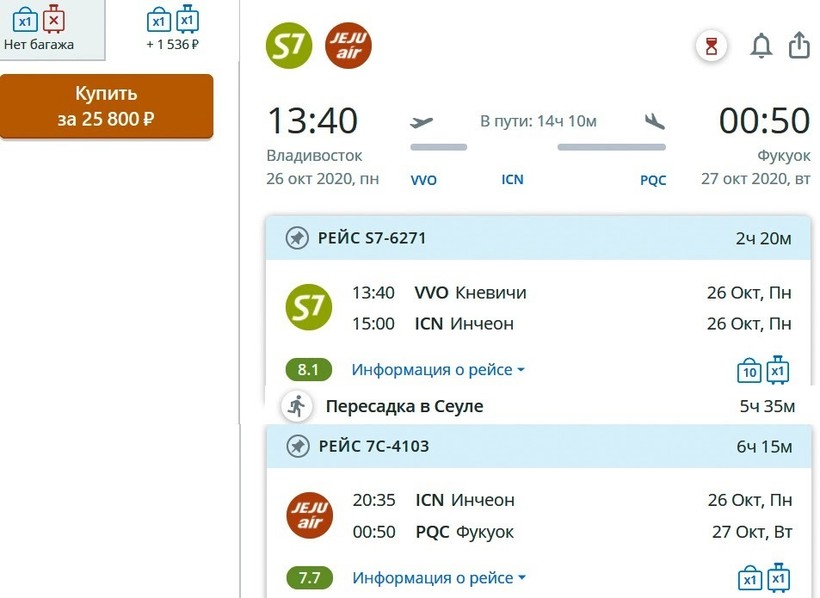The image size is (820, 598).
Task: Expand Информация о рейсе for Jeju flight
Action: (x=438, y=578)
